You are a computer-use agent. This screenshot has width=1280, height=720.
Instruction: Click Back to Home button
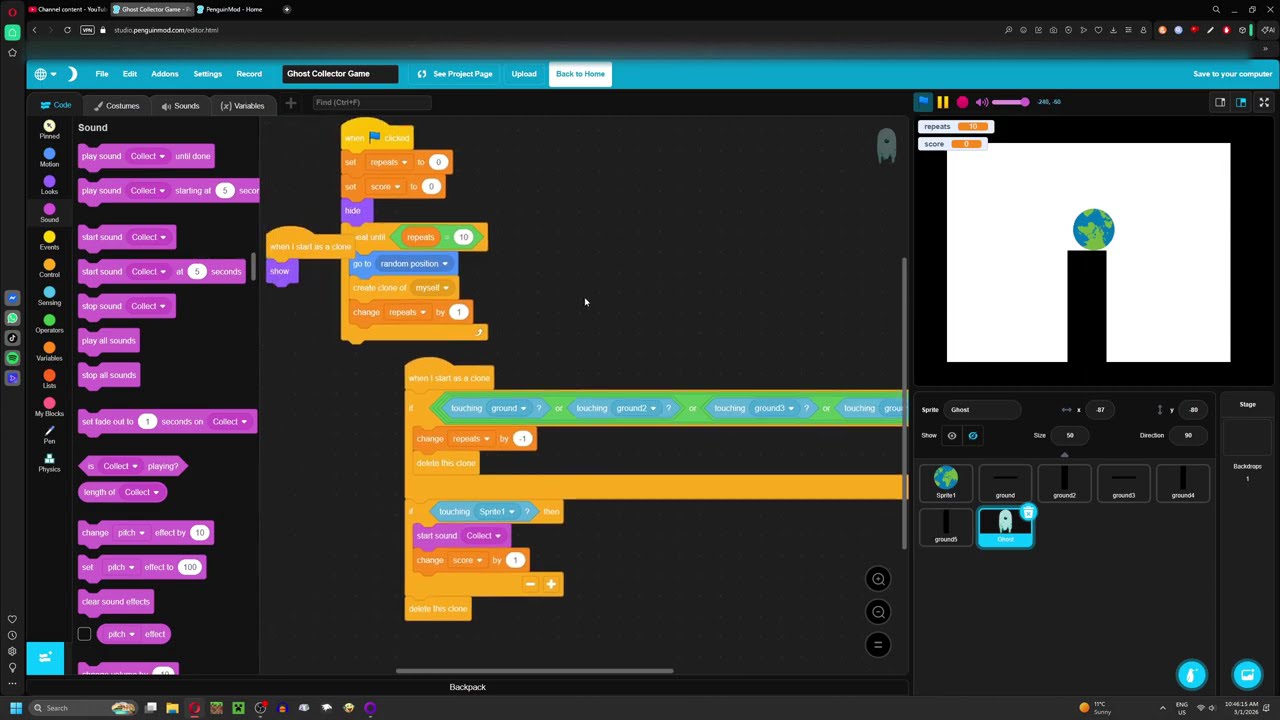pos(580,74)
